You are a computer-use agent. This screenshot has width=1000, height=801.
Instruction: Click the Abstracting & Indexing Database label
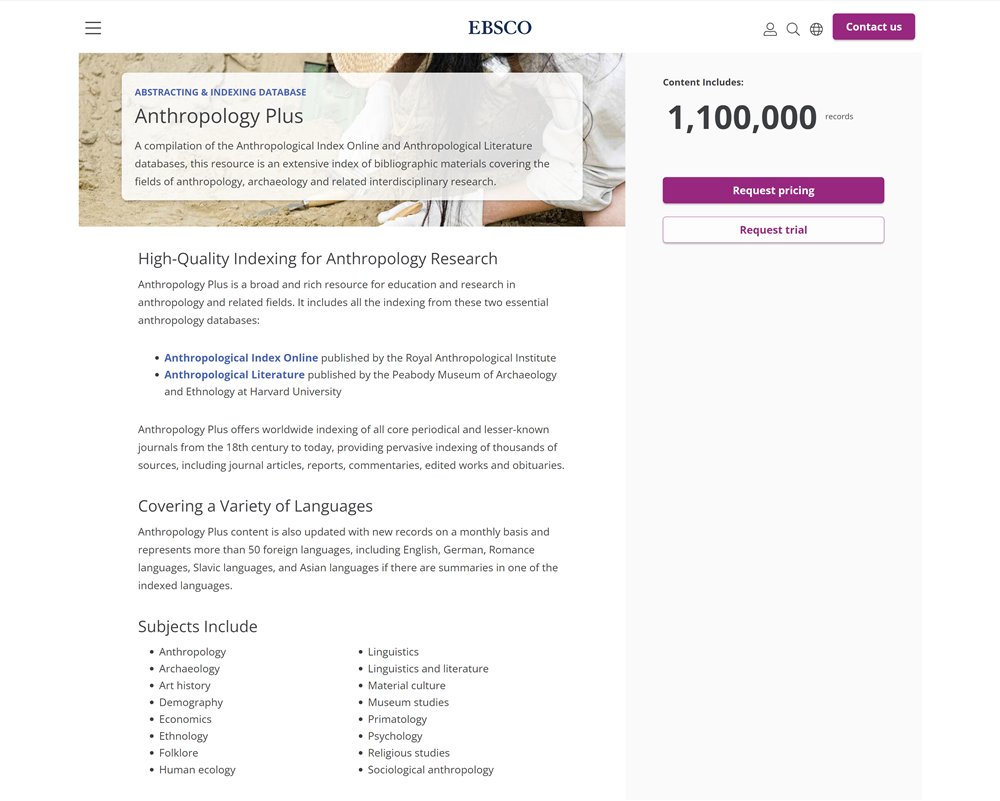(x=220, y=92)
